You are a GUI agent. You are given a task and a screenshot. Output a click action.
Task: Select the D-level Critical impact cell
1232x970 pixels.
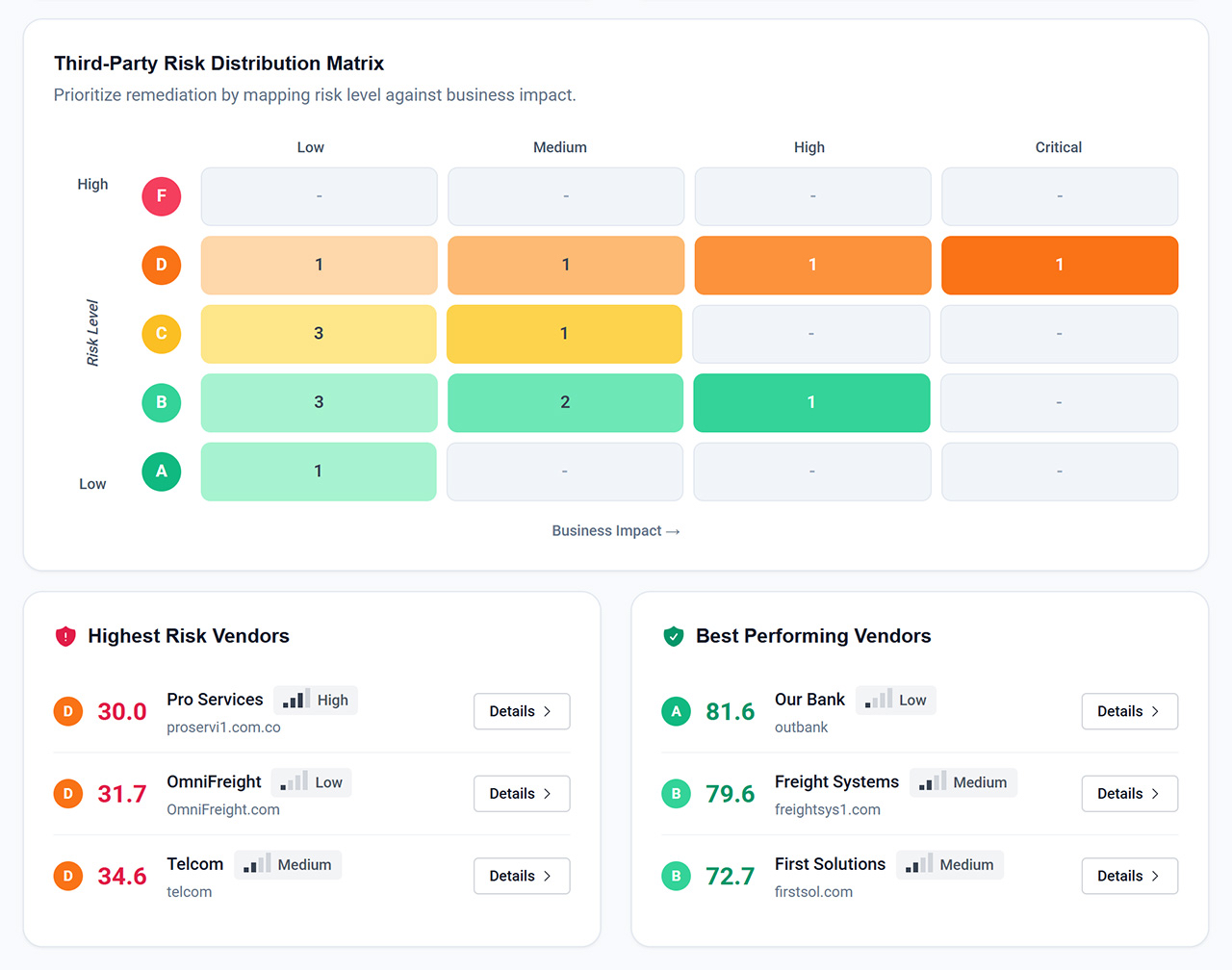coord(1059,265)
